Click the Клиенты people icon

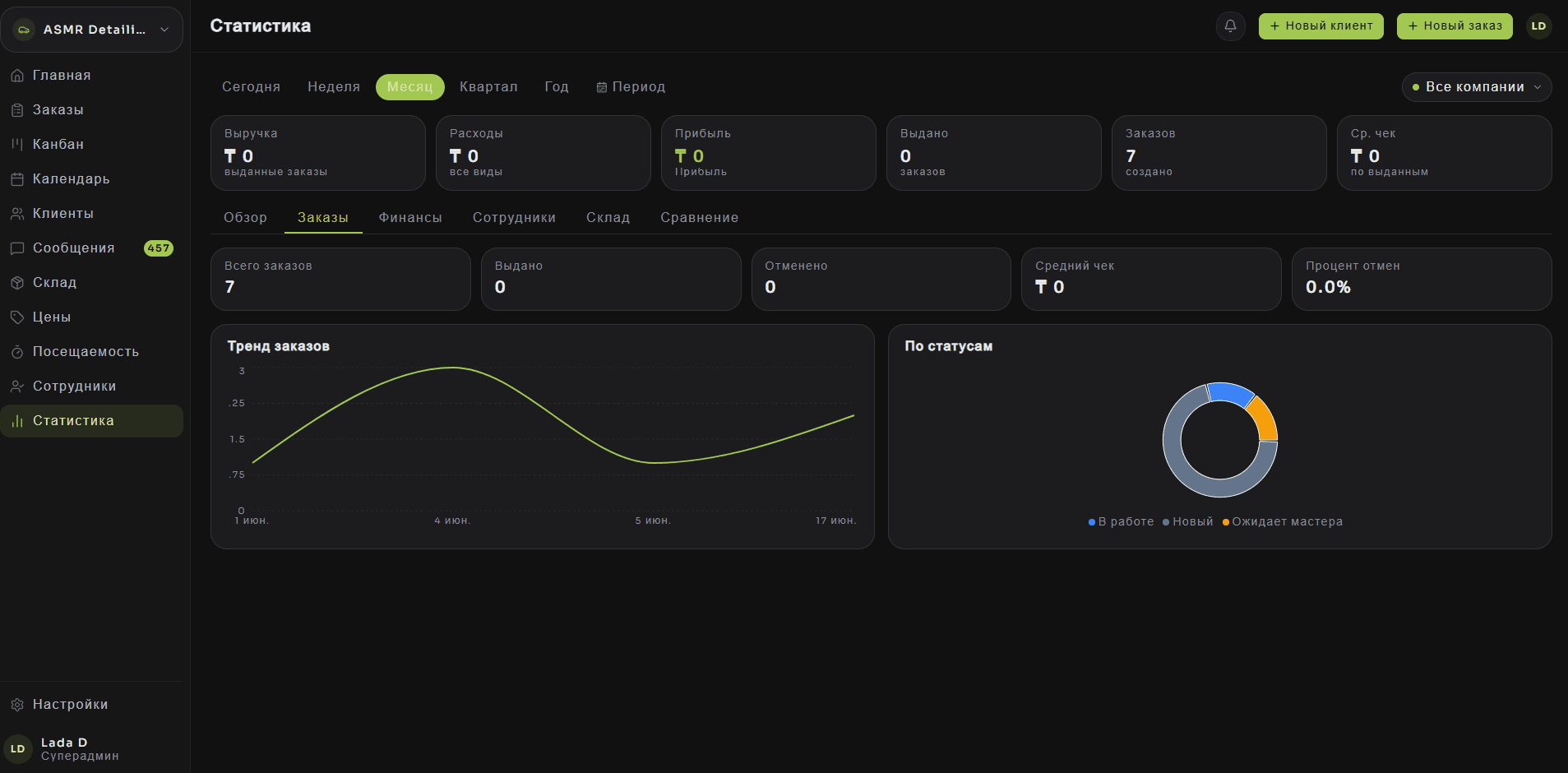(x=17, y=214)
